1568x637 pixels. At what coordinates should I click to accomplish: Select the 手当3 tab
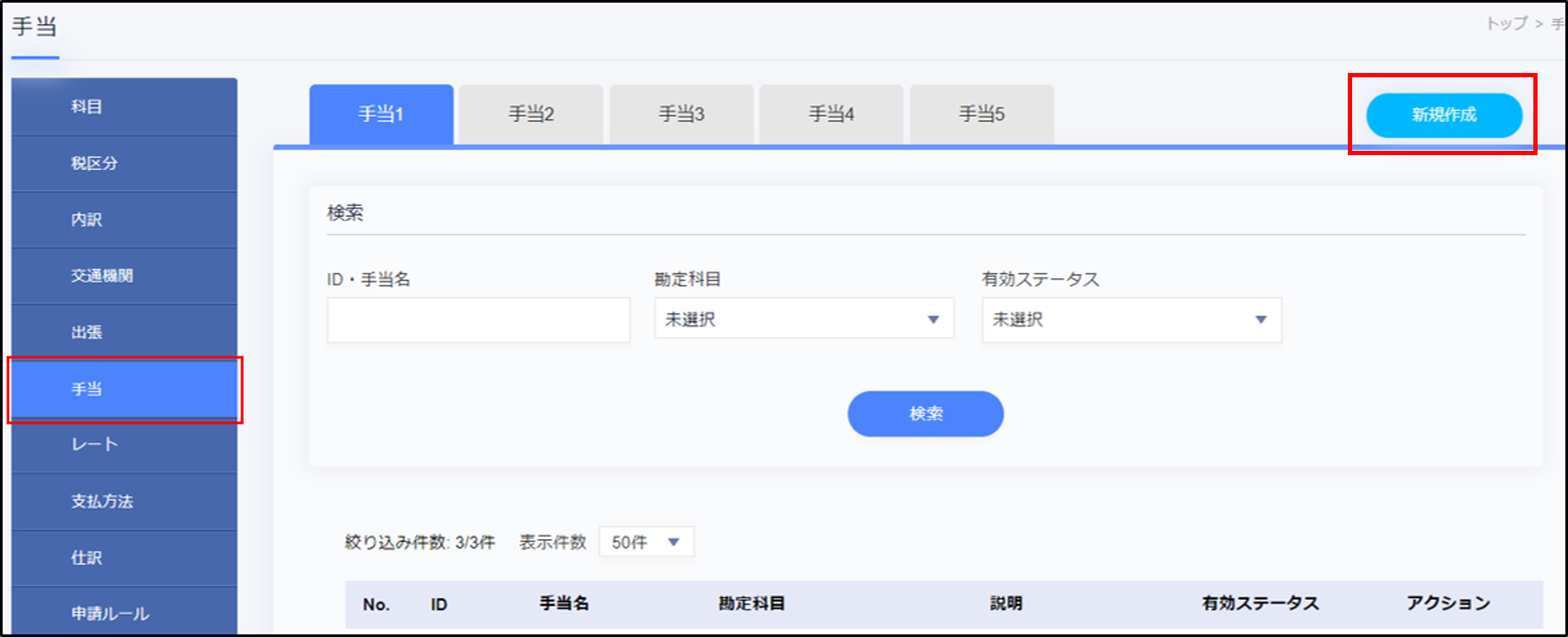681,113
